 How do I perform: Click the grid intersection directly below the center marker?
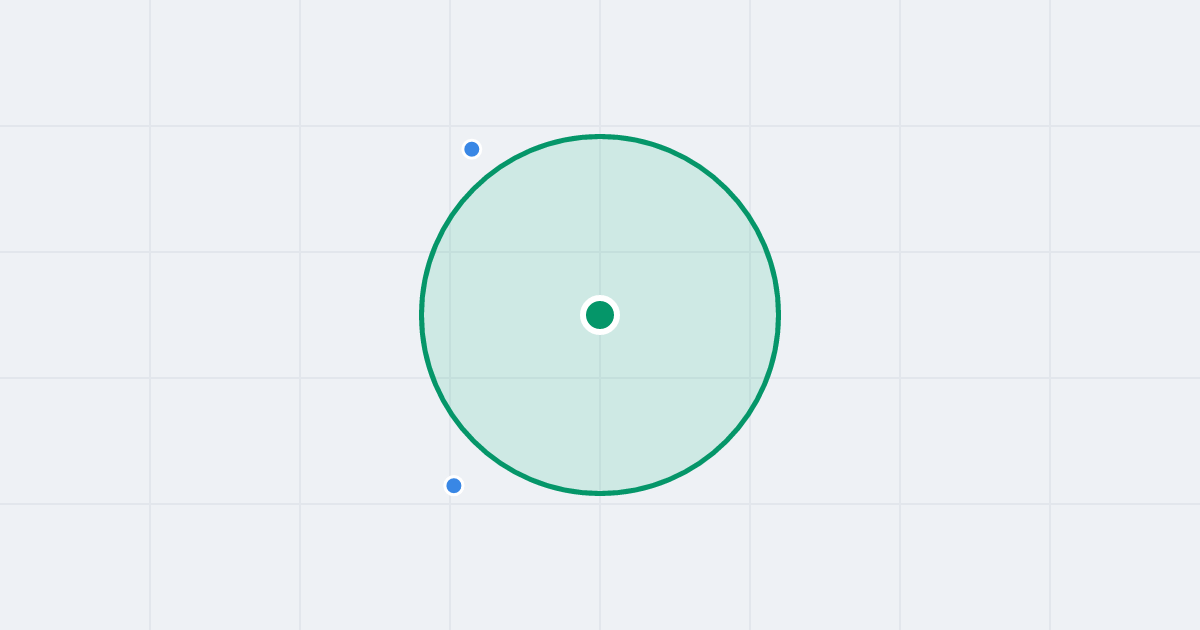pos(600,378)
